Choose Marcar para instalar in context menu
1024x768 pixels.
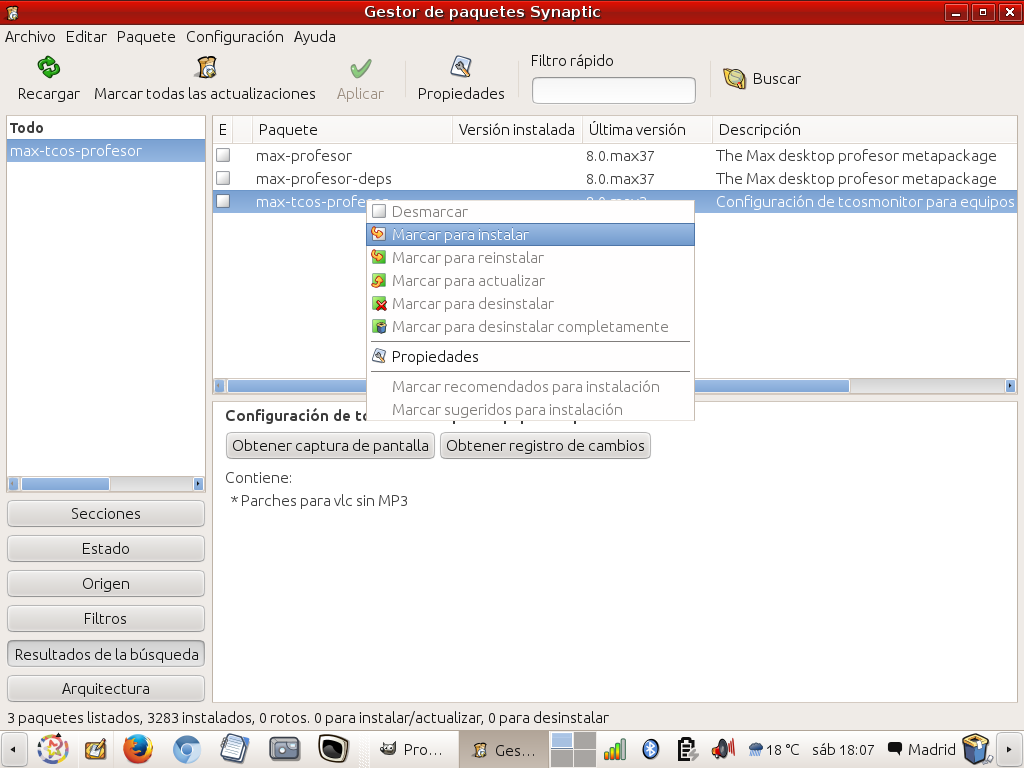point(460,235)
